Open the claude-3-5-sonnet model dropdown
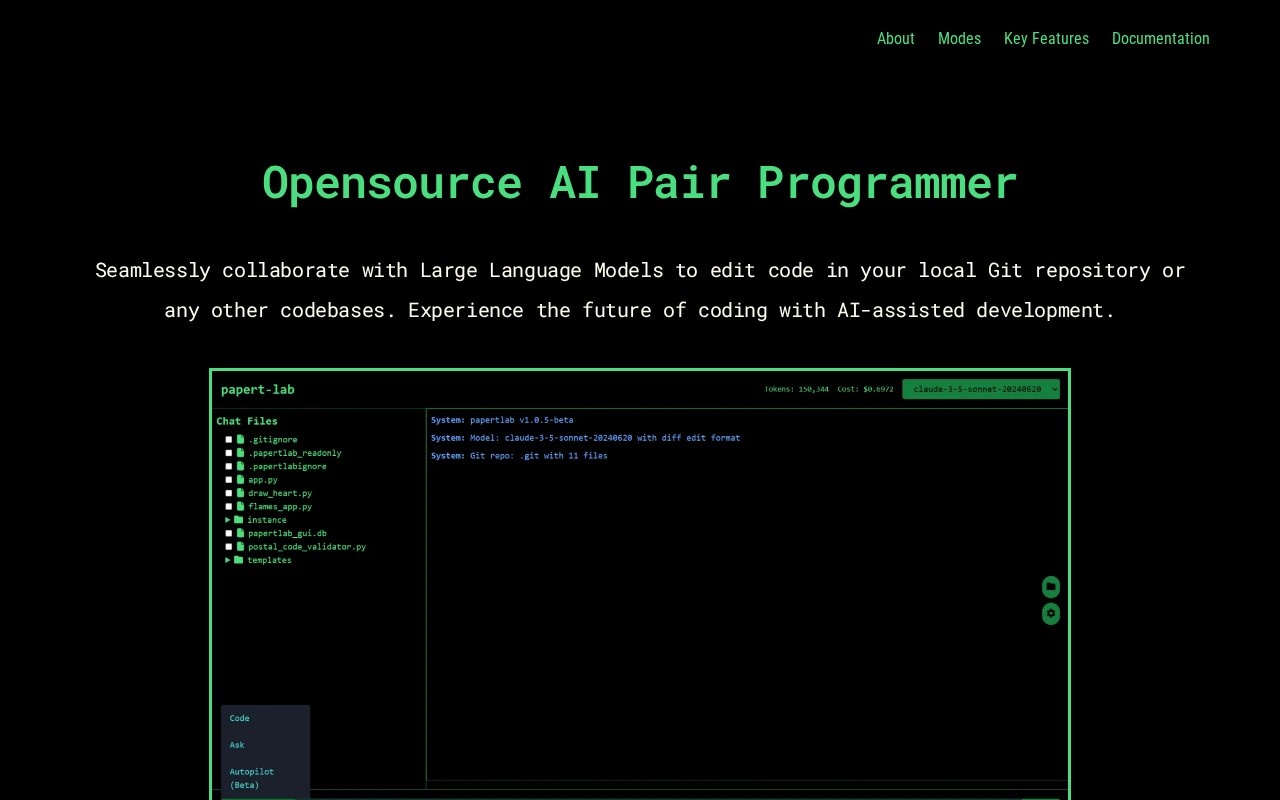 [x=980, y=389]
